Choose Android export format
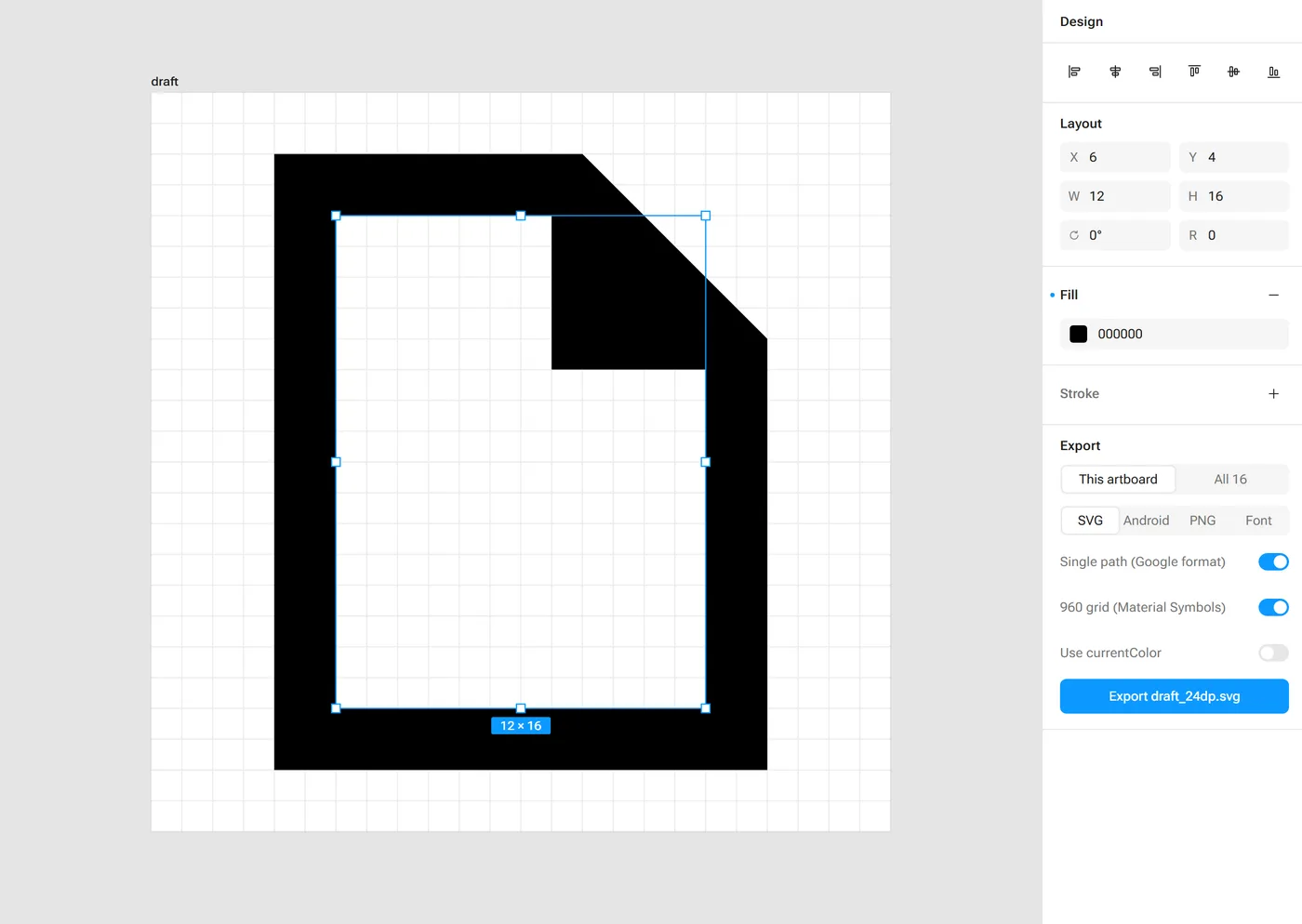Screen dimensions: 1302x924 (1146, 521)
